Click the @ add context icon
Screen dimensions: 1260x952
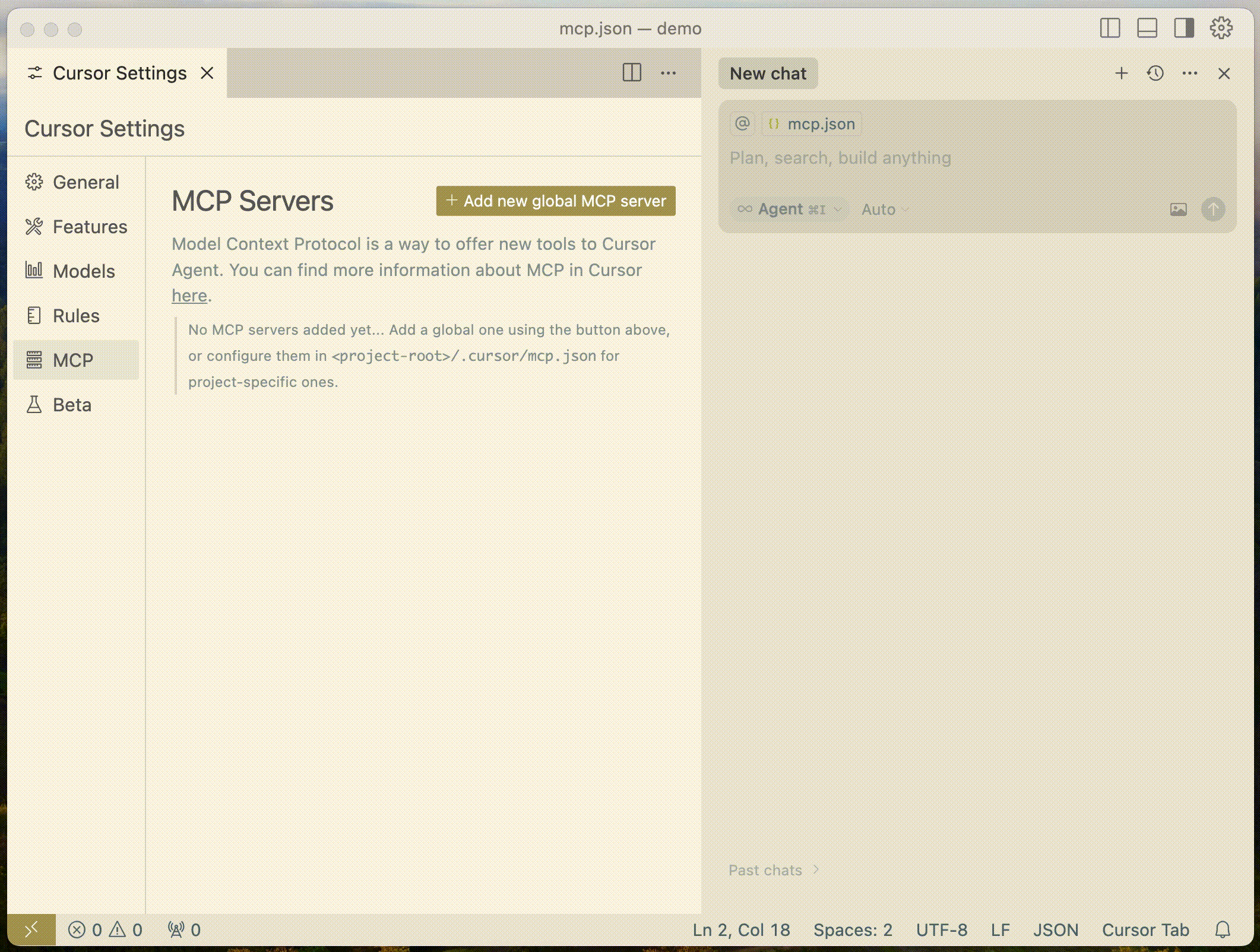pyautogui.click(x=742, y=123)
